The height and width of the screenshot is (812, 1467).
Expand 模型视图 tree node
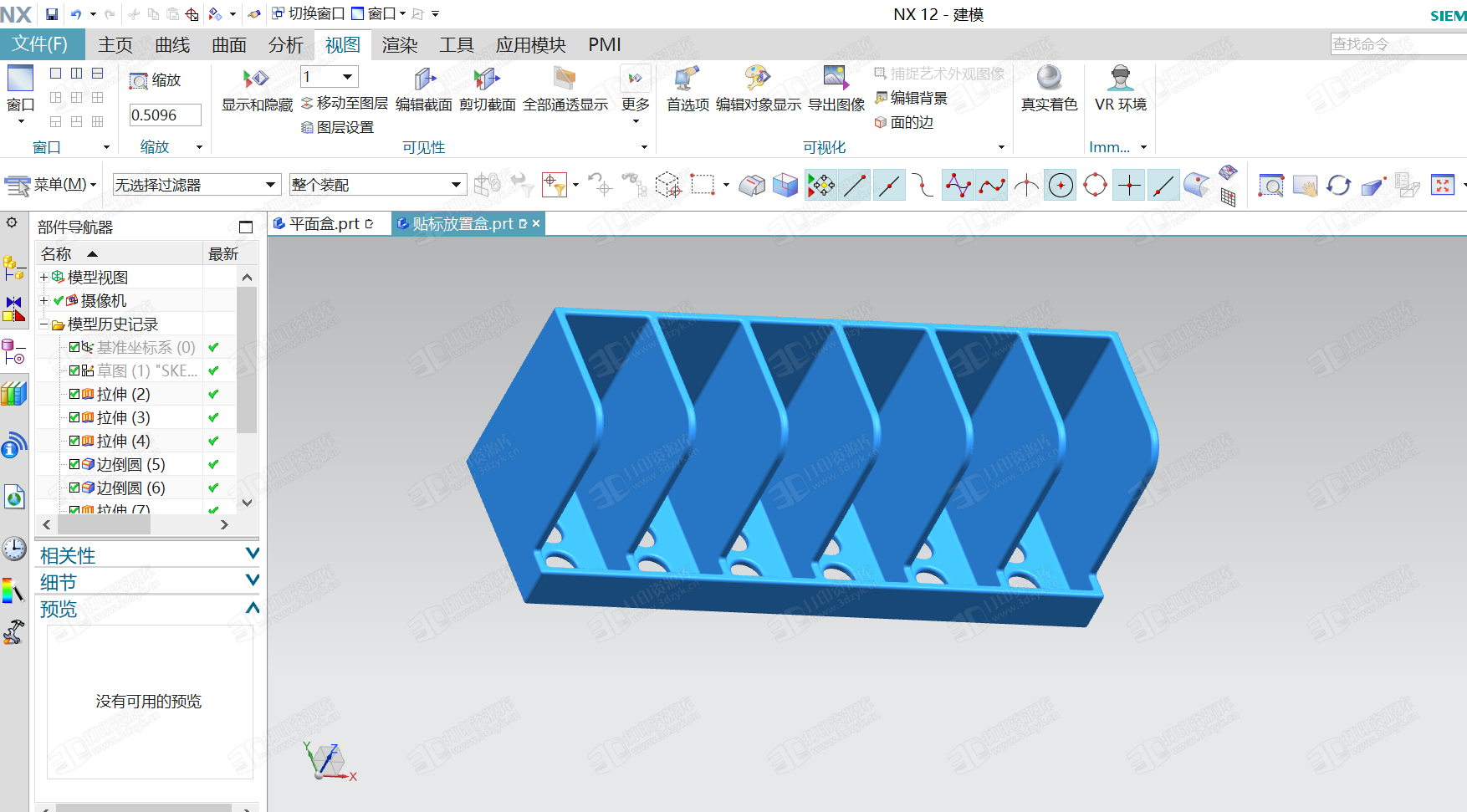(43, 277)
